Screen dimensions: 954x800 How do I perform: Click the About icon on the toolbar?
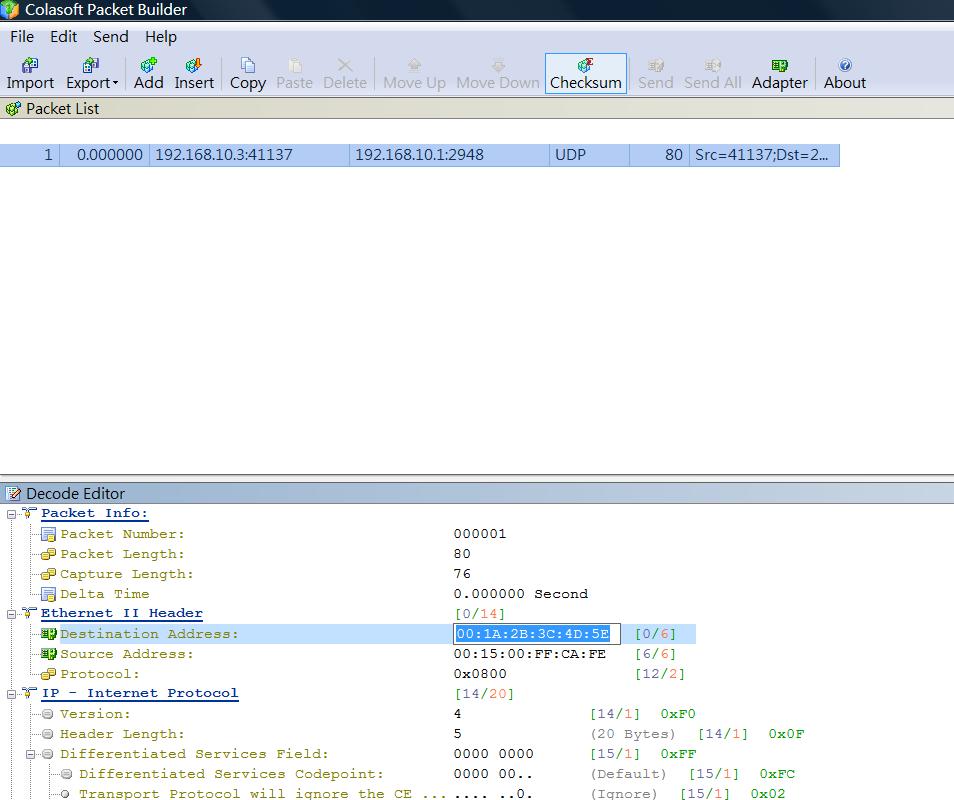(844, 65)
